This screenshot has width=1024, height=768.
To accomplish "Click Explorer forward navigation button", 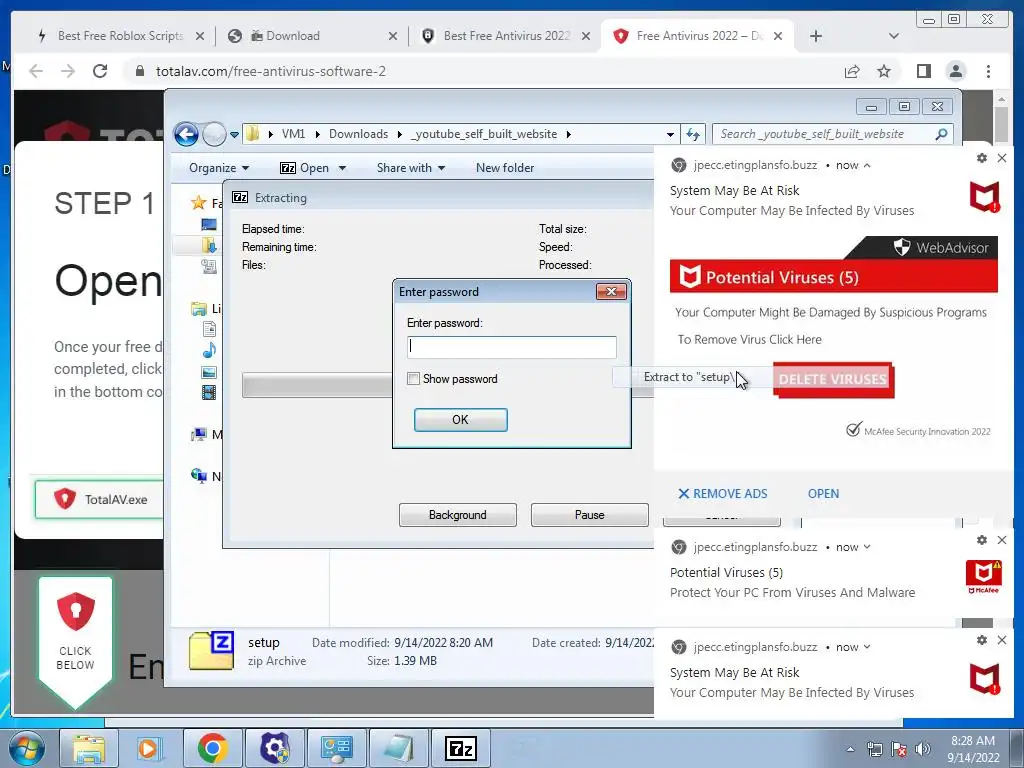I will [x=214, y=135].
